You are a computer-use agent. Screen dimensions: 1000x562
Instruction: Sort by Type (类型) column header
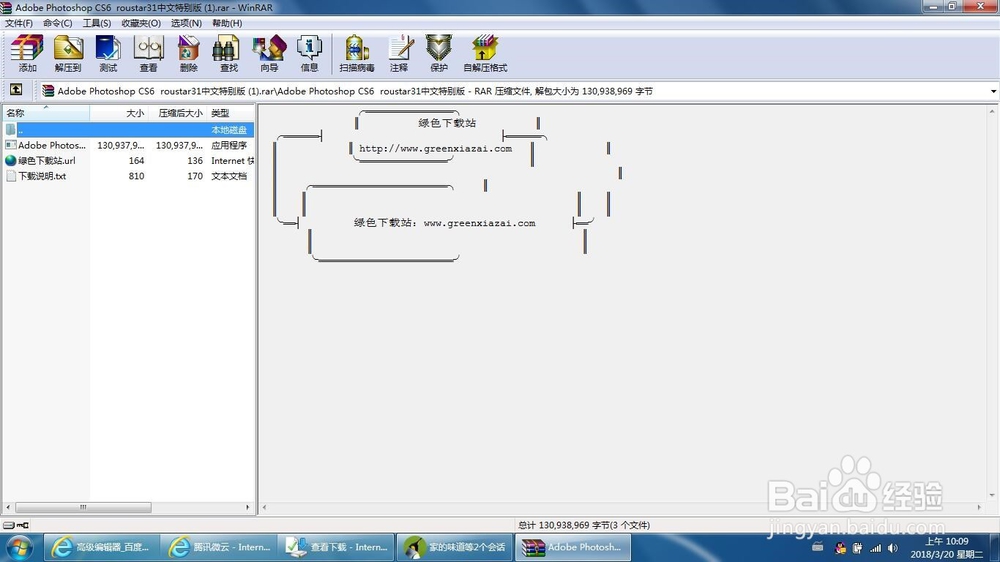click(231, 113)
